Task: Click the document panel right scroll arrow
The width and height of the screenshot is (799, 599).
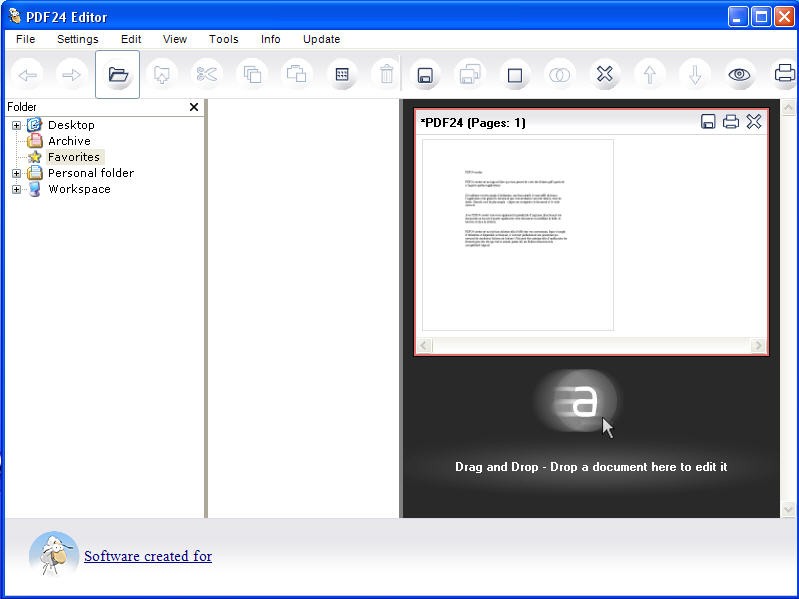Action: (758, 346)
